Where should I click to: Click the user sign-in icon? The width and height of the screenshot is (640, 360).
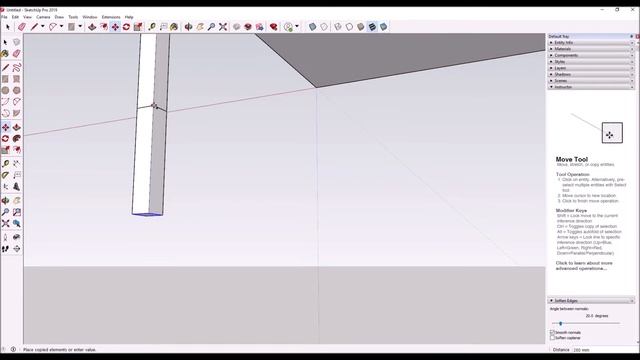[288, 27]
